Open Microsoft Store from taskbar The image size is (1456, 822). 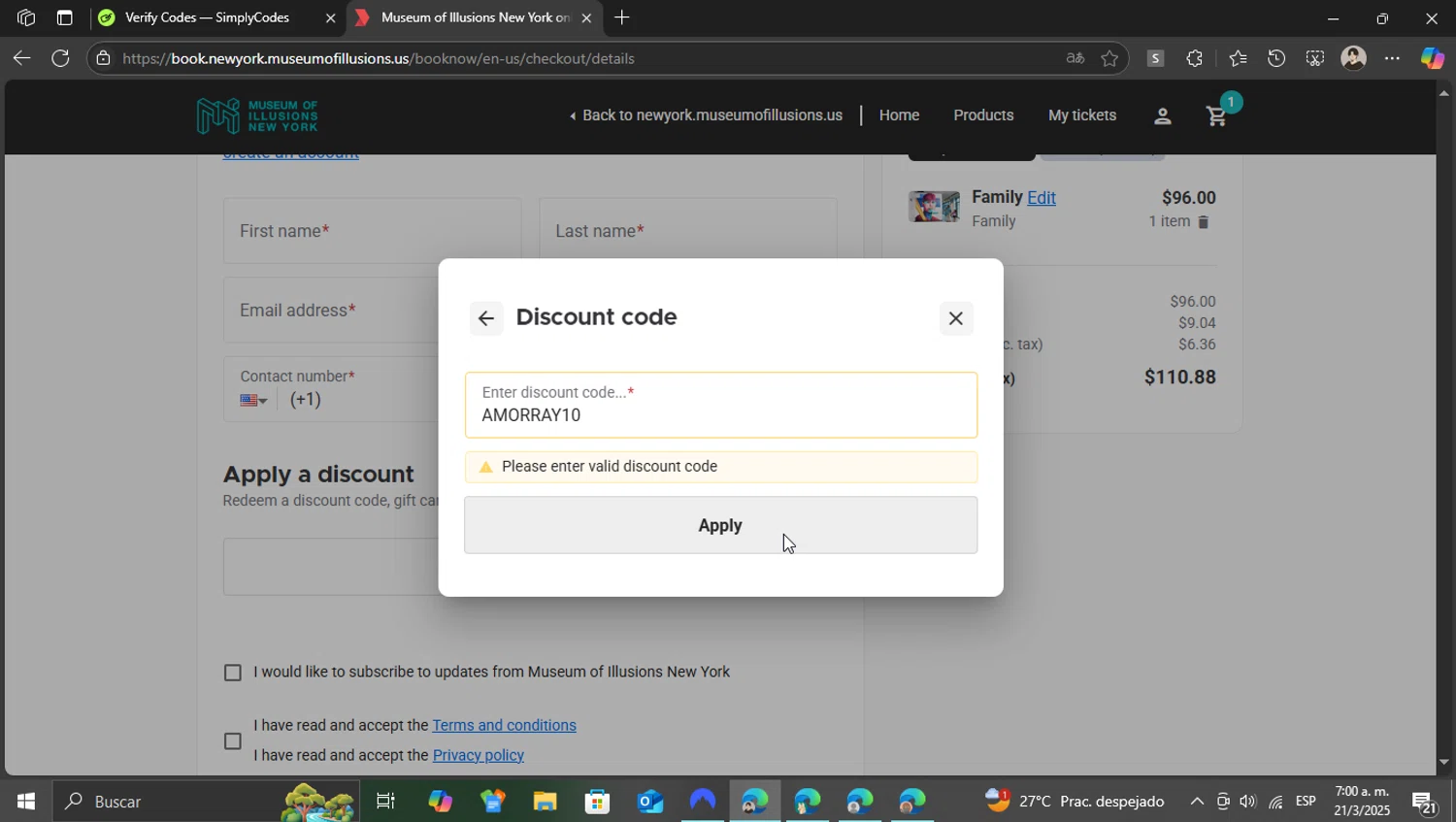pyautogui.click(x=597, y=802)
